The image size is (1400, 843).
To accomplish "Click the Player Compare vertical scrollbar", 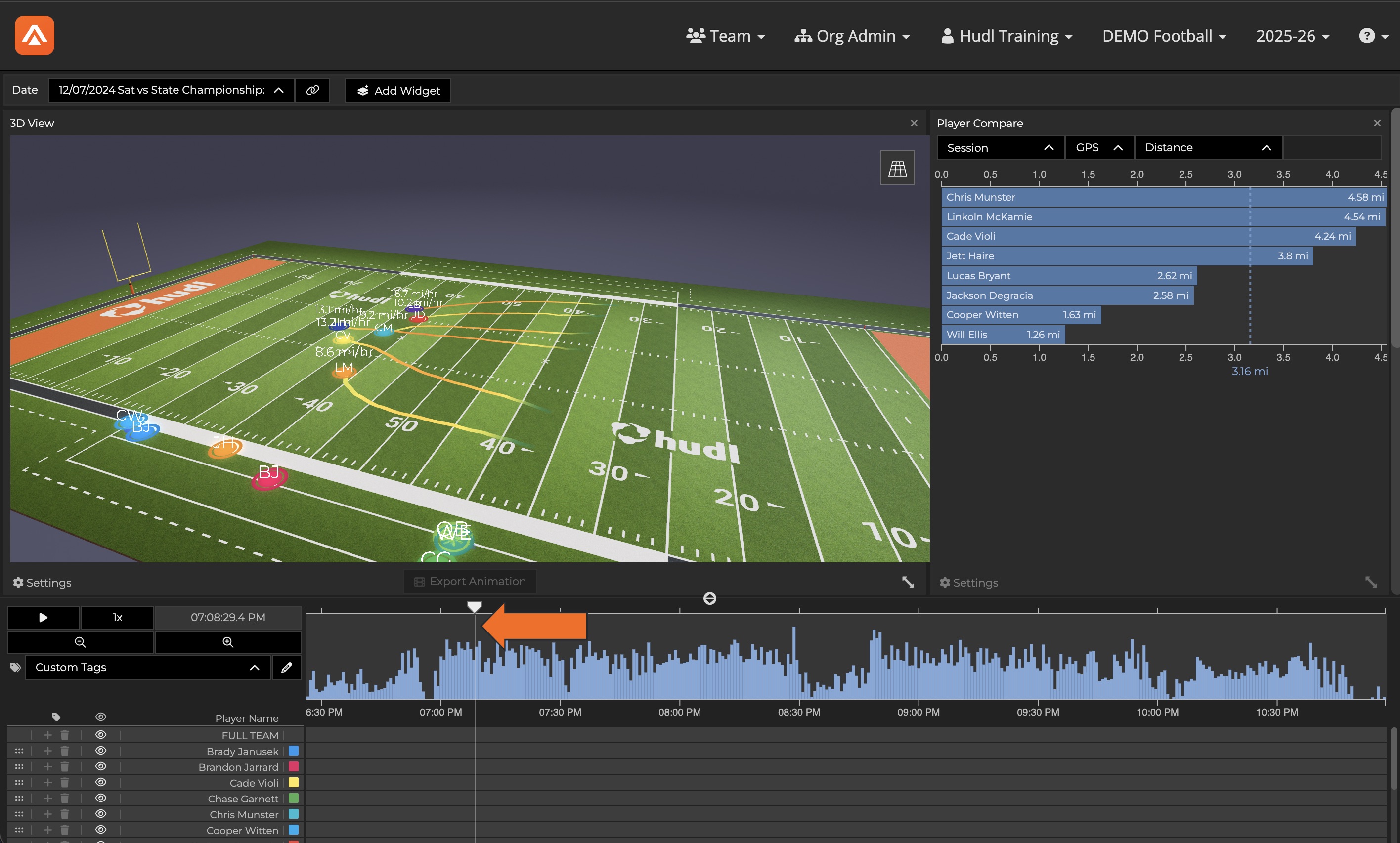I will 1395,227.
